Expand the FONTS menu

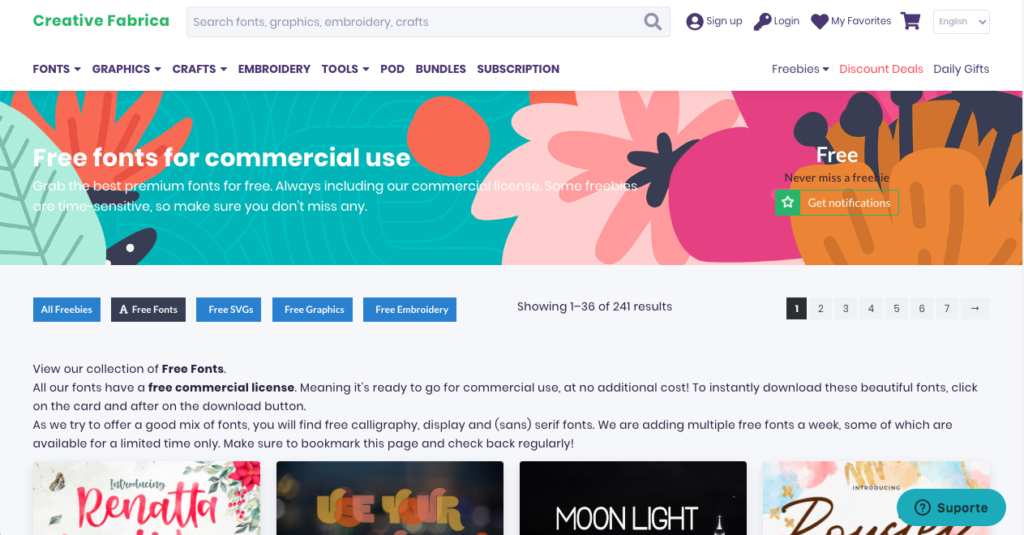pos(56,69)
